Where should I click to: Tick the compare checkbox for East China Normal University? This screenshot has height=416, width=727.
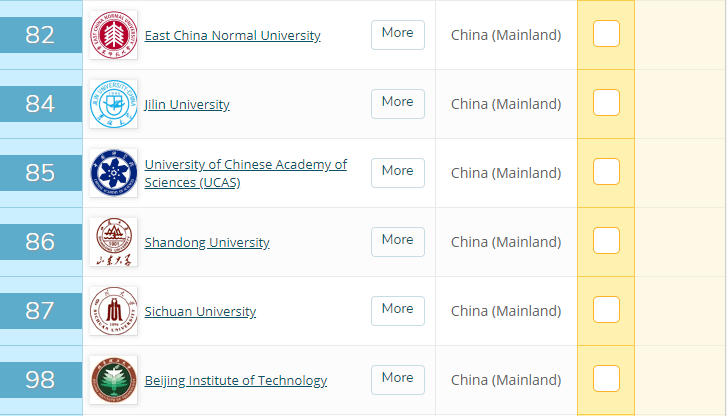[606, 34]
